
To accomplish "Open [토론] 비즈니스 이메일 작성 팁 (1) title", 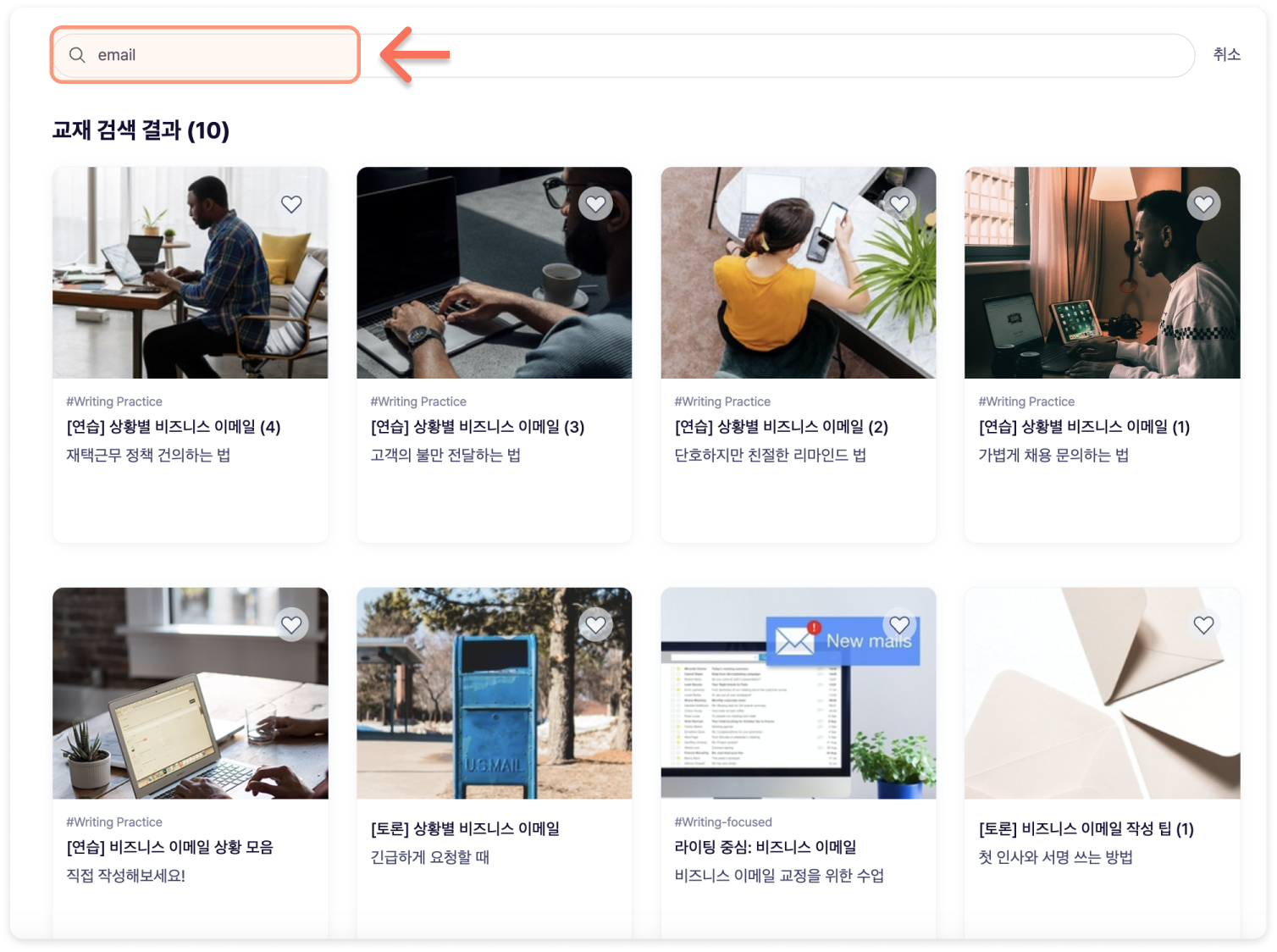I will pos(1086,829).
